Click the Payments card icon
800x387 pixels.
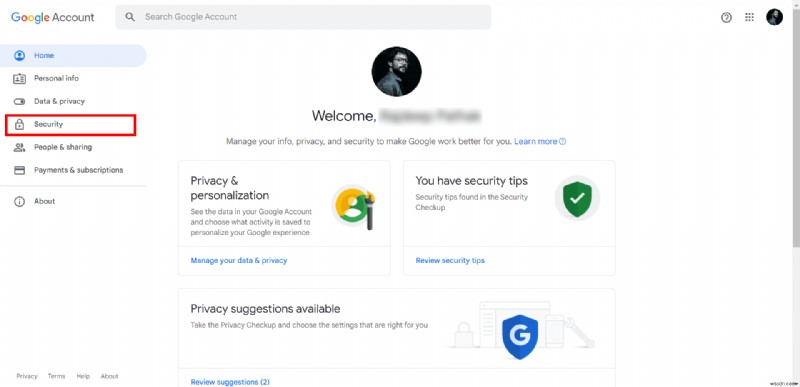pyautogui.click(x=19, y=170)
